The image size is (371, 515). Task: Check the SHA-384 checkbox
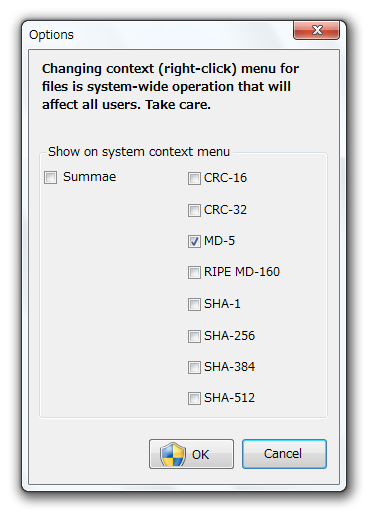[194, 367]
